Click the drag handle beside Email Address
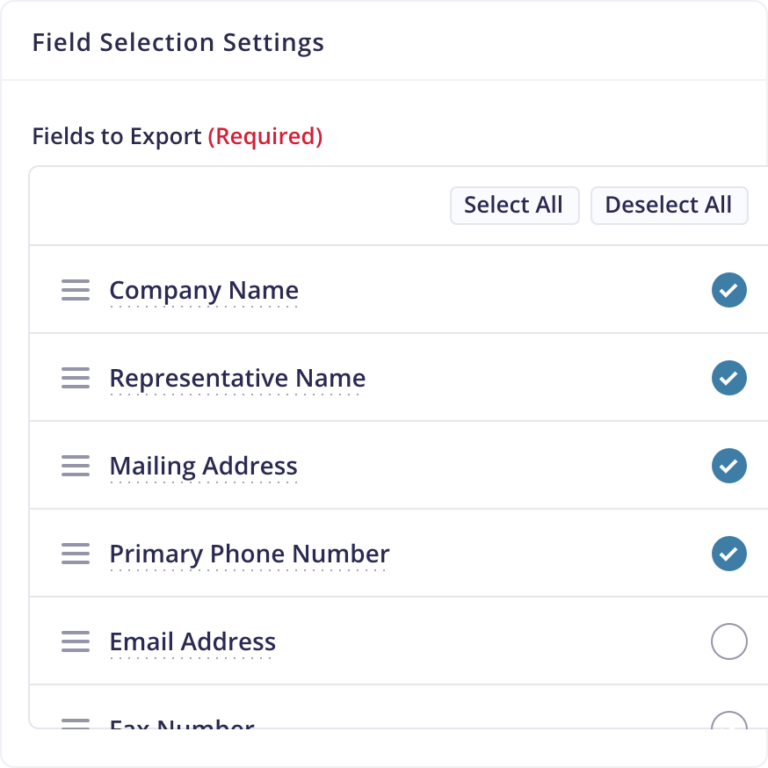Viewport: 768px width, 768px height. point(76,642)
